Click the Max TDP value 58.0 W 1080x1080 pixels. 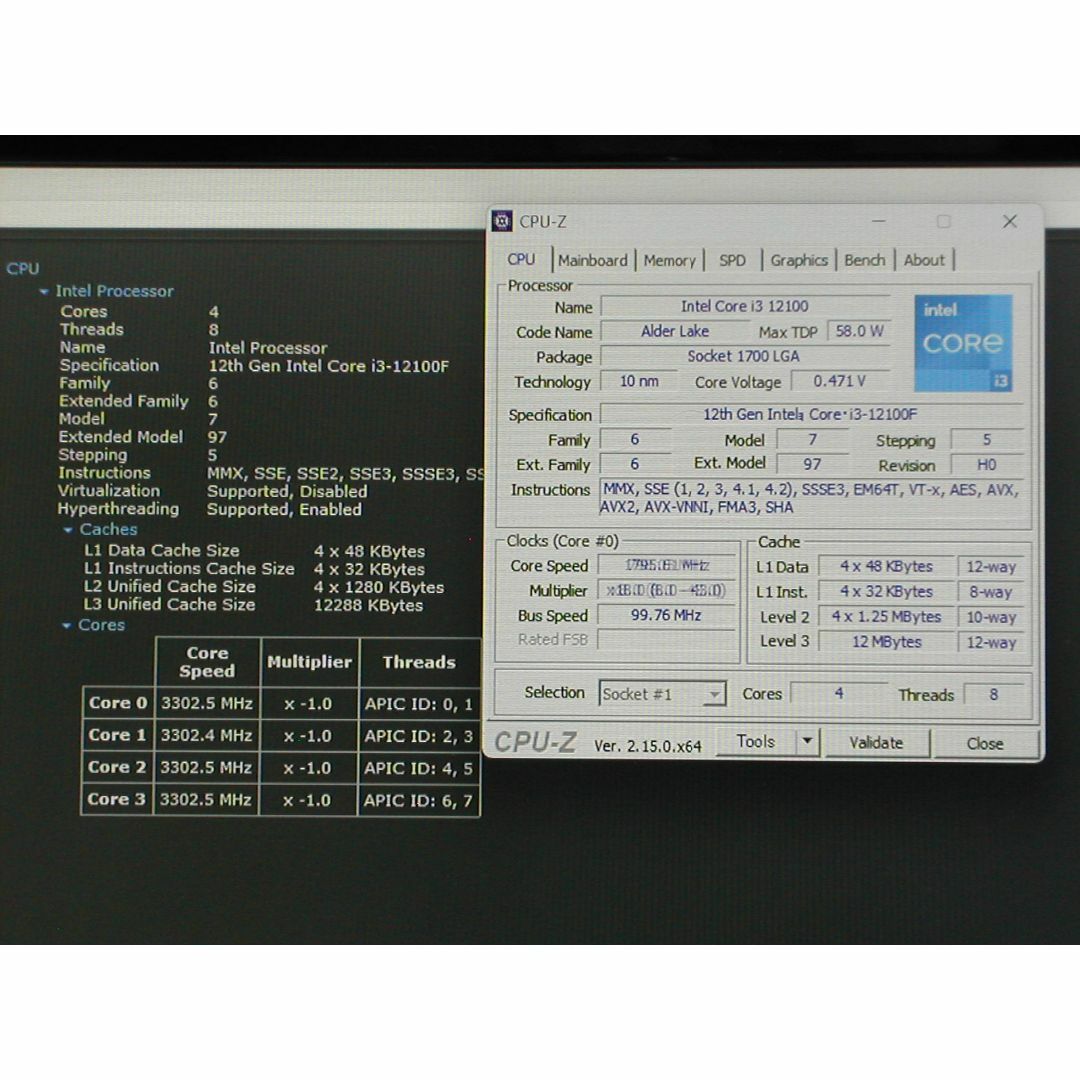pyautogui.click(x=860, y=331)
